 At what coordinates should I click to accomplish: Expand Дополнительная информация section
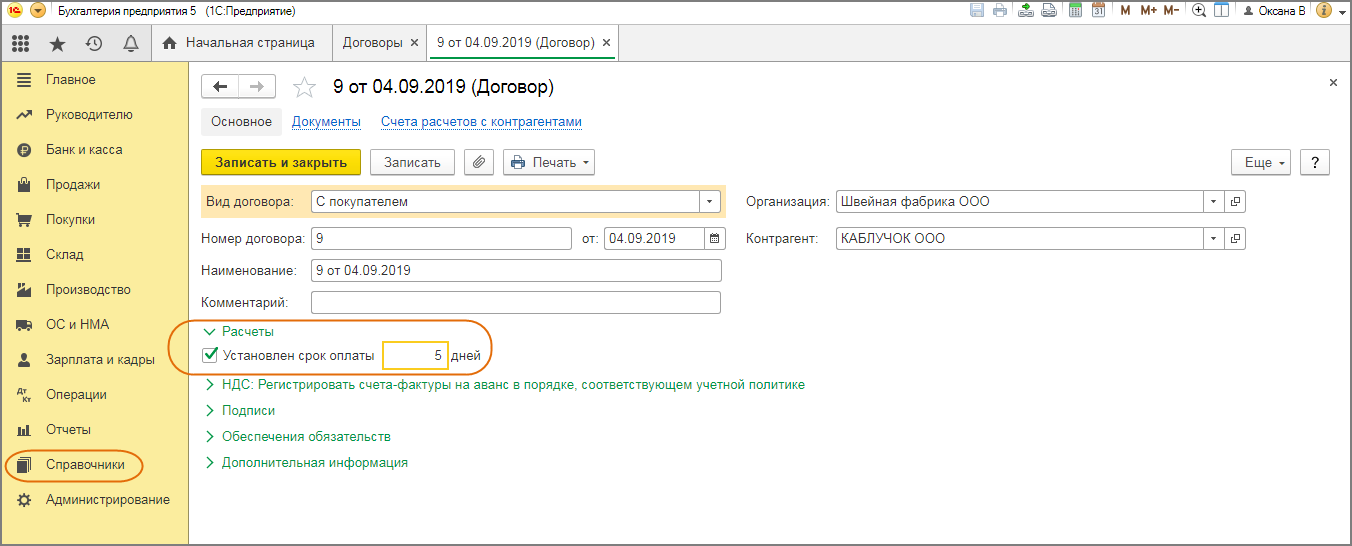pyautogui.click(x=306, y=463)
